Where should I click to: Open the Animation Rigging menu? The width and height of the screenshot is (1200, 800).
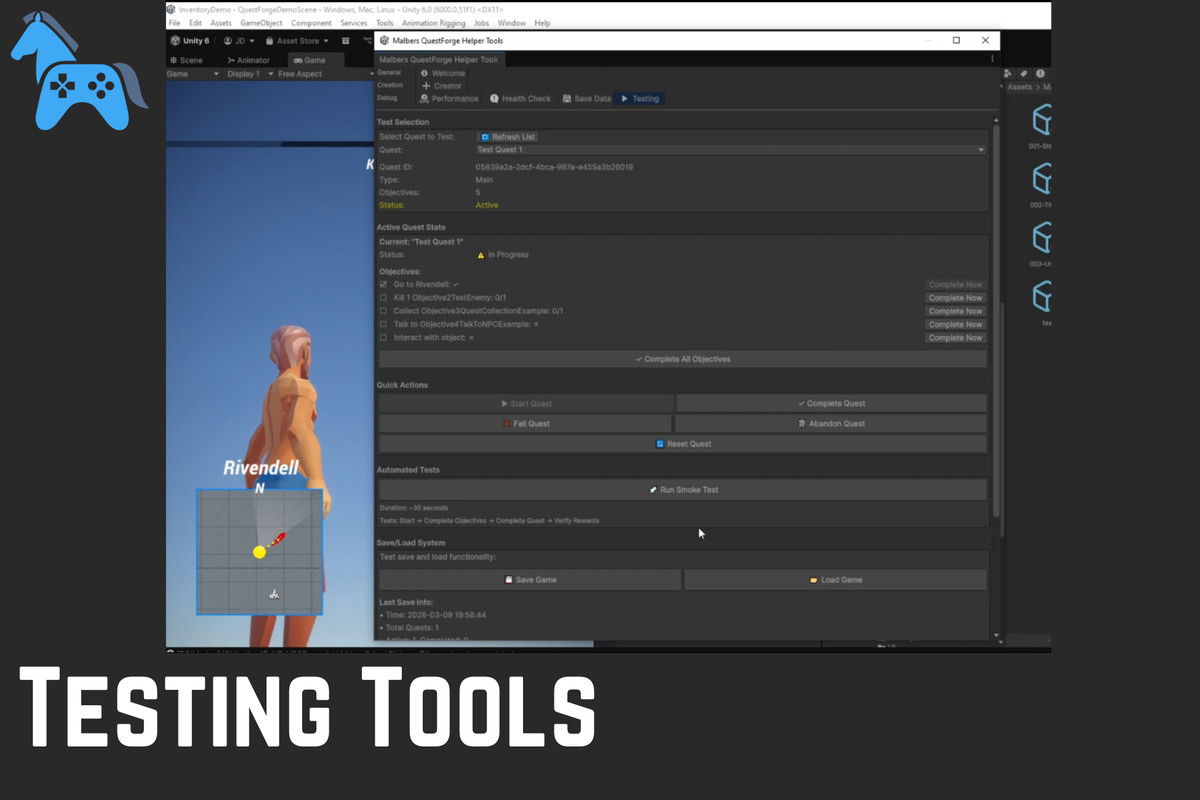(433, 23)
